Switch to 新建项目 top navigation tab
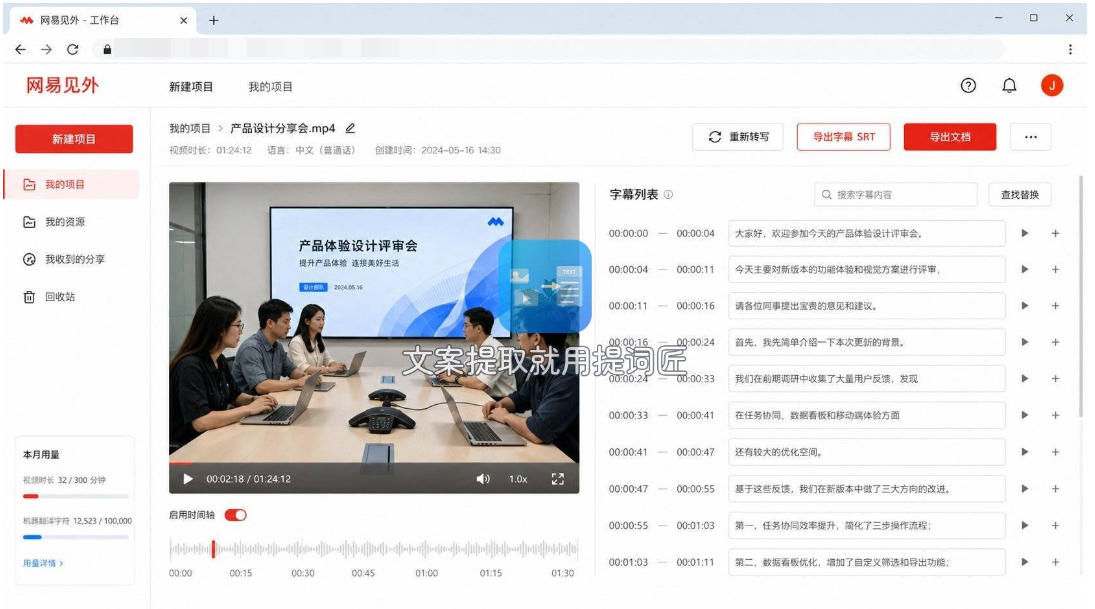The height and width of the screenshot is (609, 1095). (191, 87)
